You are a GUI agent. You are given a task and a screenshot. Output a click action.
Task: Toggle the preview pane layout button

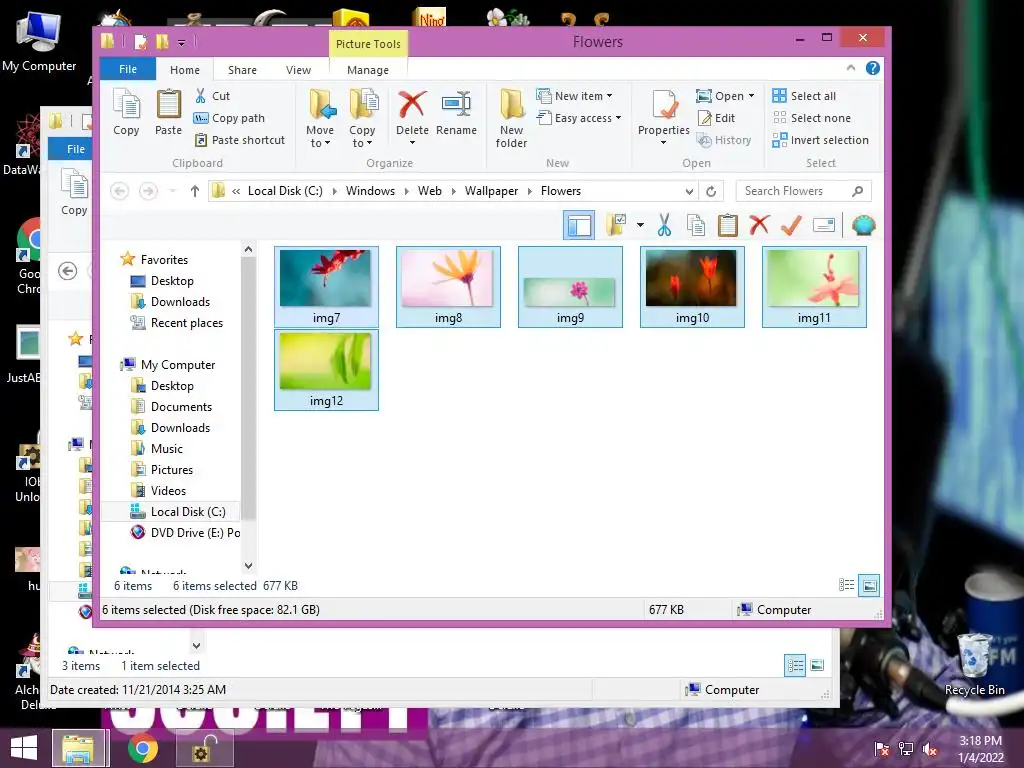(579, 225)
